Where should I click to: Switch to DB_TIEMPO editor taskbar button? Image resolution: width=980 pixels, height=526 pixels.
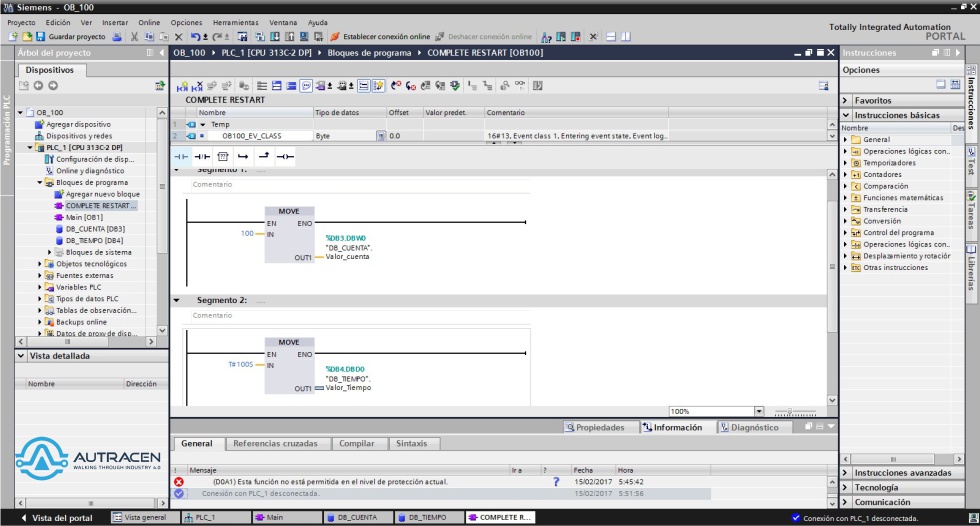(428, 517)
